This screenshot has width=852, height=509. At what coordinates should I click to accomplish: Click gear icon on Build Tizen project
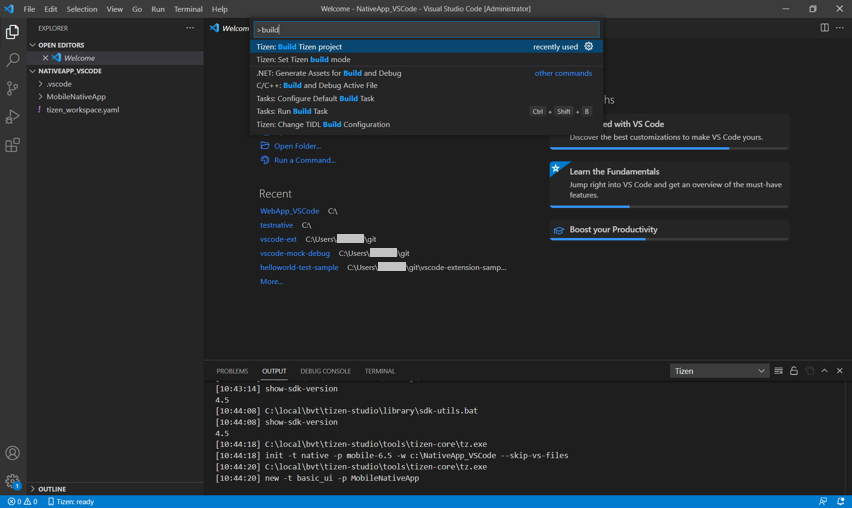589,47
